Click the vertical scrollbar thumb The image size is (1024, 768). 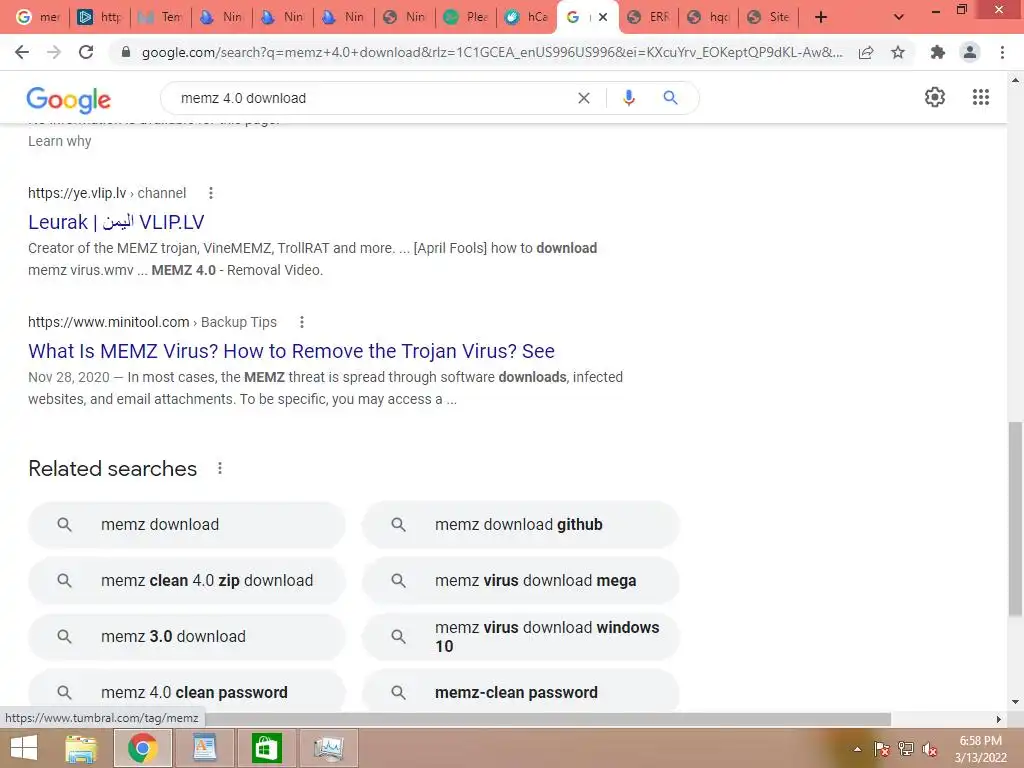point(1015,519)
